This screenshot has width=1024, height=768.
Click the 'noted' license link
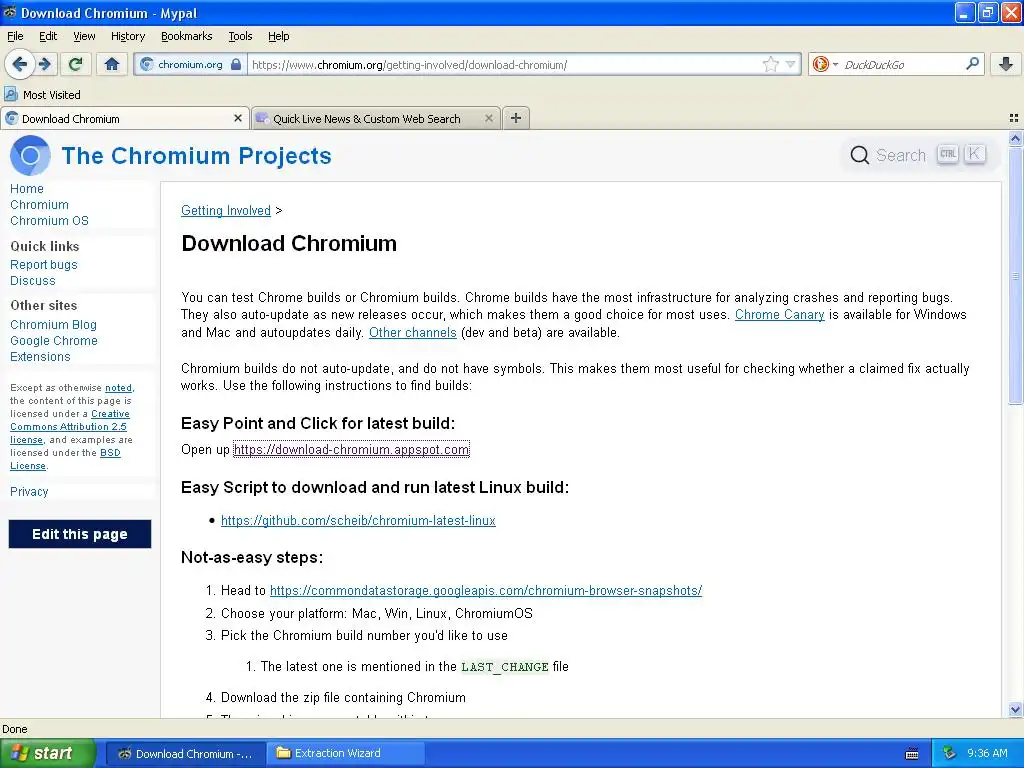point(118,388)
